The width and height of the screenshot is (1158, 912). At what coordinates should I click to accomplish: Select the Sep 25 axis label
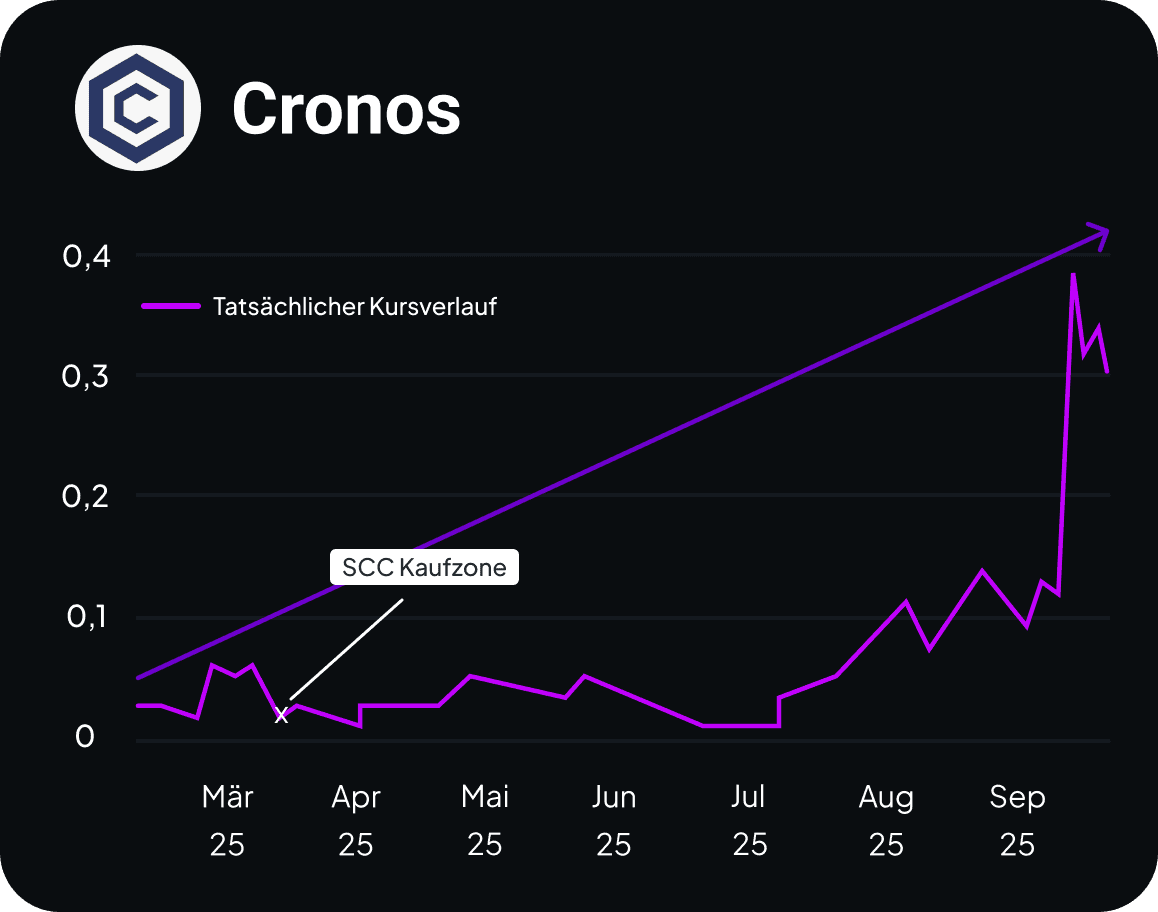[x=1018, y=820]
